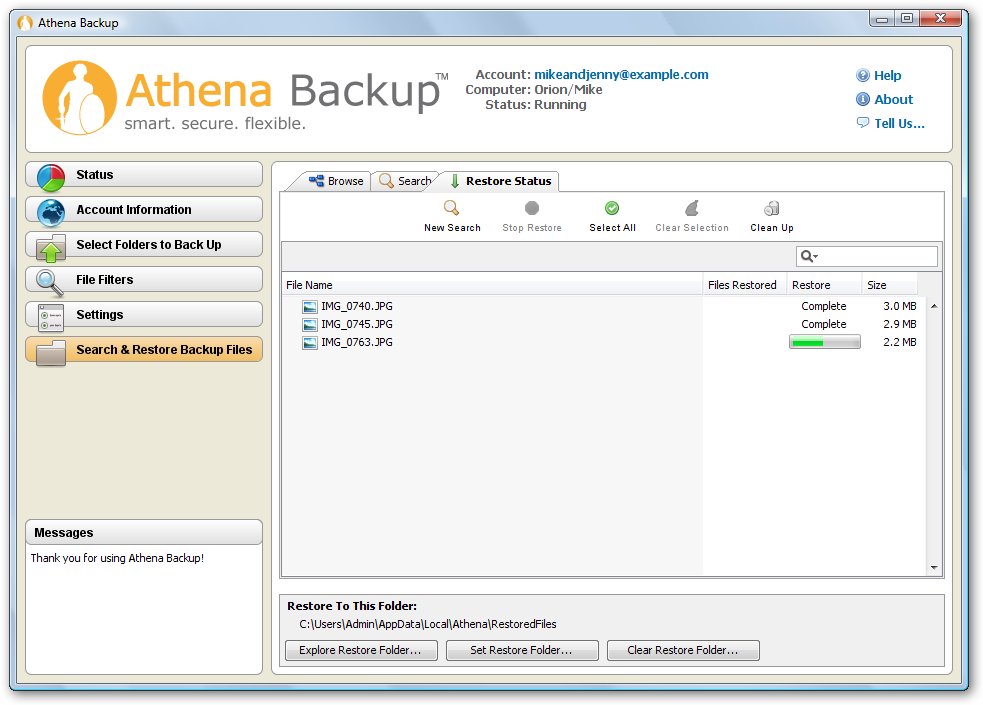This screenshot has width=983, height=705.
Task: Switch to the Search tab
Action: (406, 180)
